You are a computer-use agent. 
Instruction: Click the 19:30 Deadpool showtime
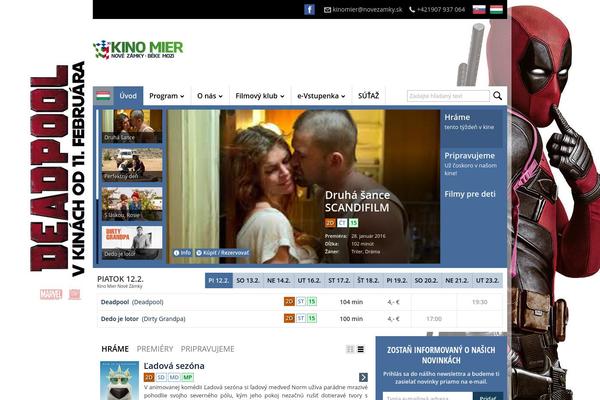click(x=479, y=302)
